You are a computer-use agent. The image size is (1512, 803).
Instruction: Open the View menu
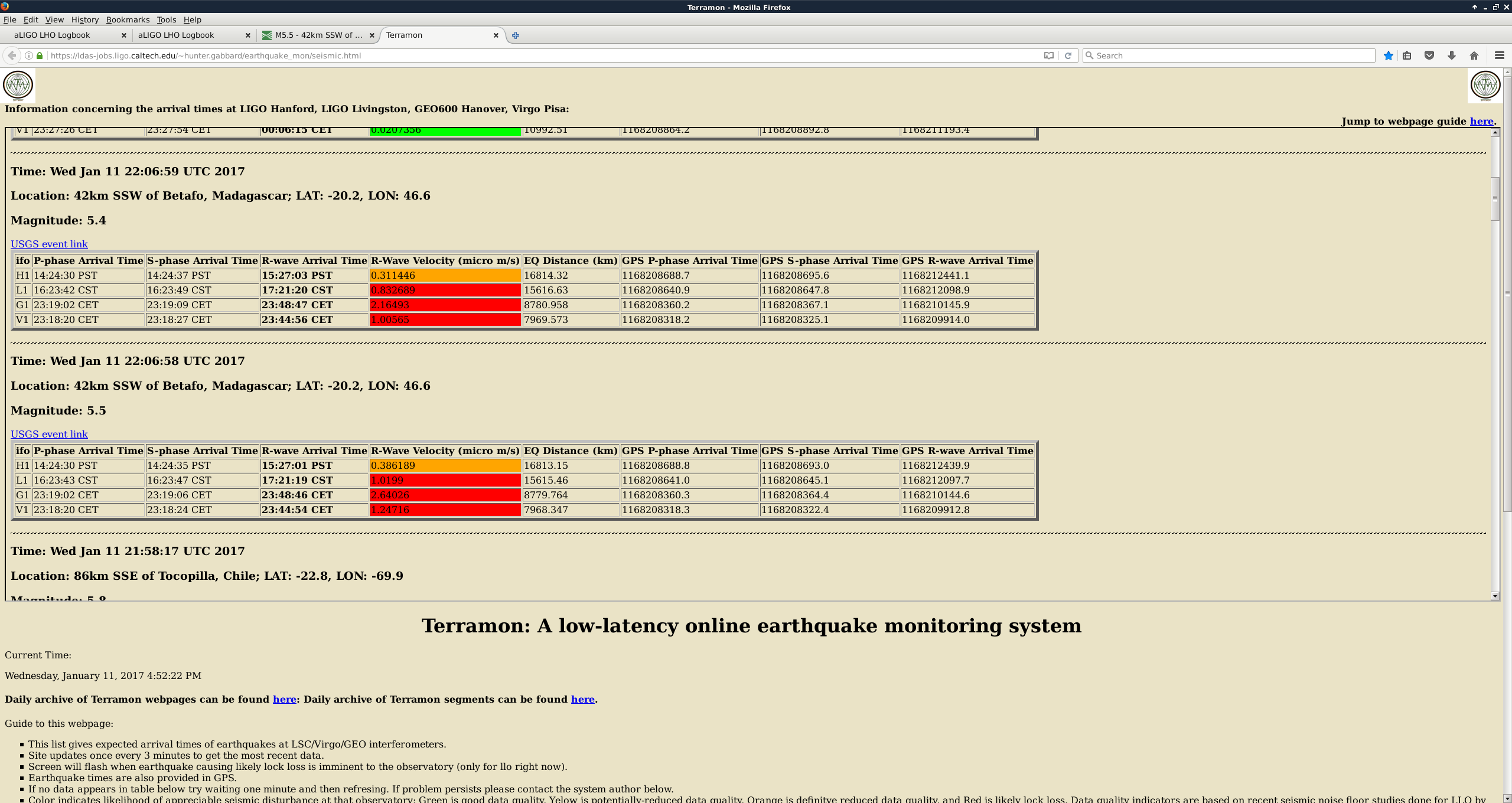pyautogui.click(x=54, y=19)
